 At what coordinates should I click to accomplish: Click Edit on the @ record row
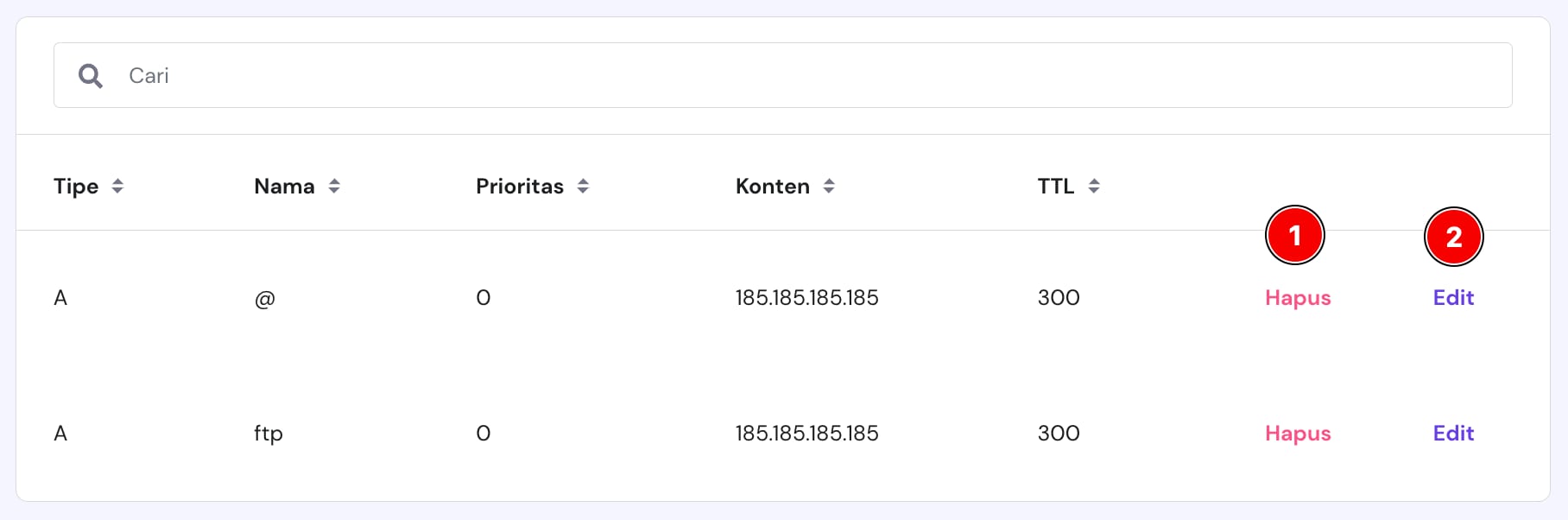point(1453,297)
